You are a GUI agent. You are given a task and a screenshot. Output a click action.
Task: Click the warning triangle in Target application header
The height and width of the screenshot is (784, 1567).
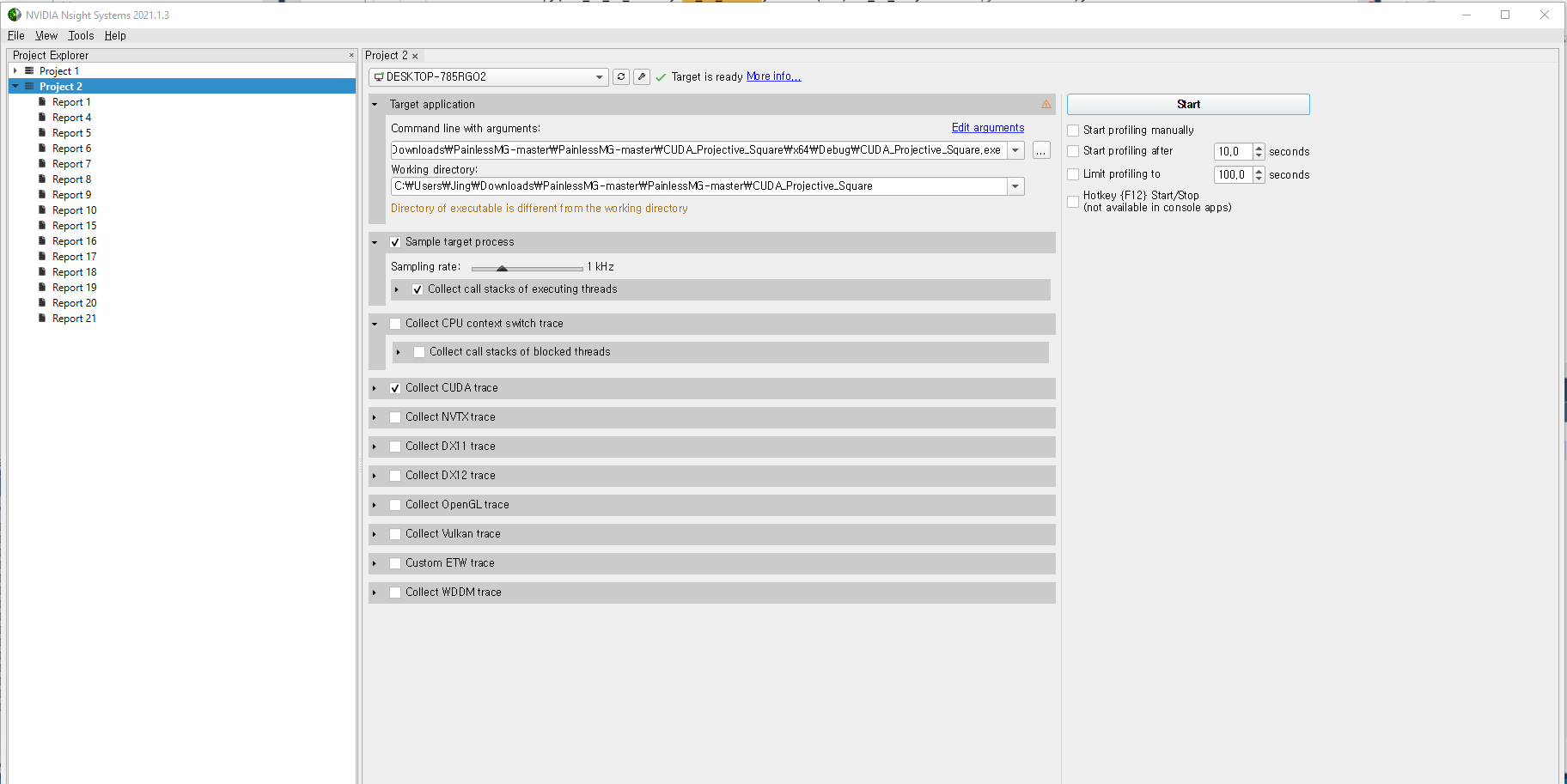tap(1046, 104)
